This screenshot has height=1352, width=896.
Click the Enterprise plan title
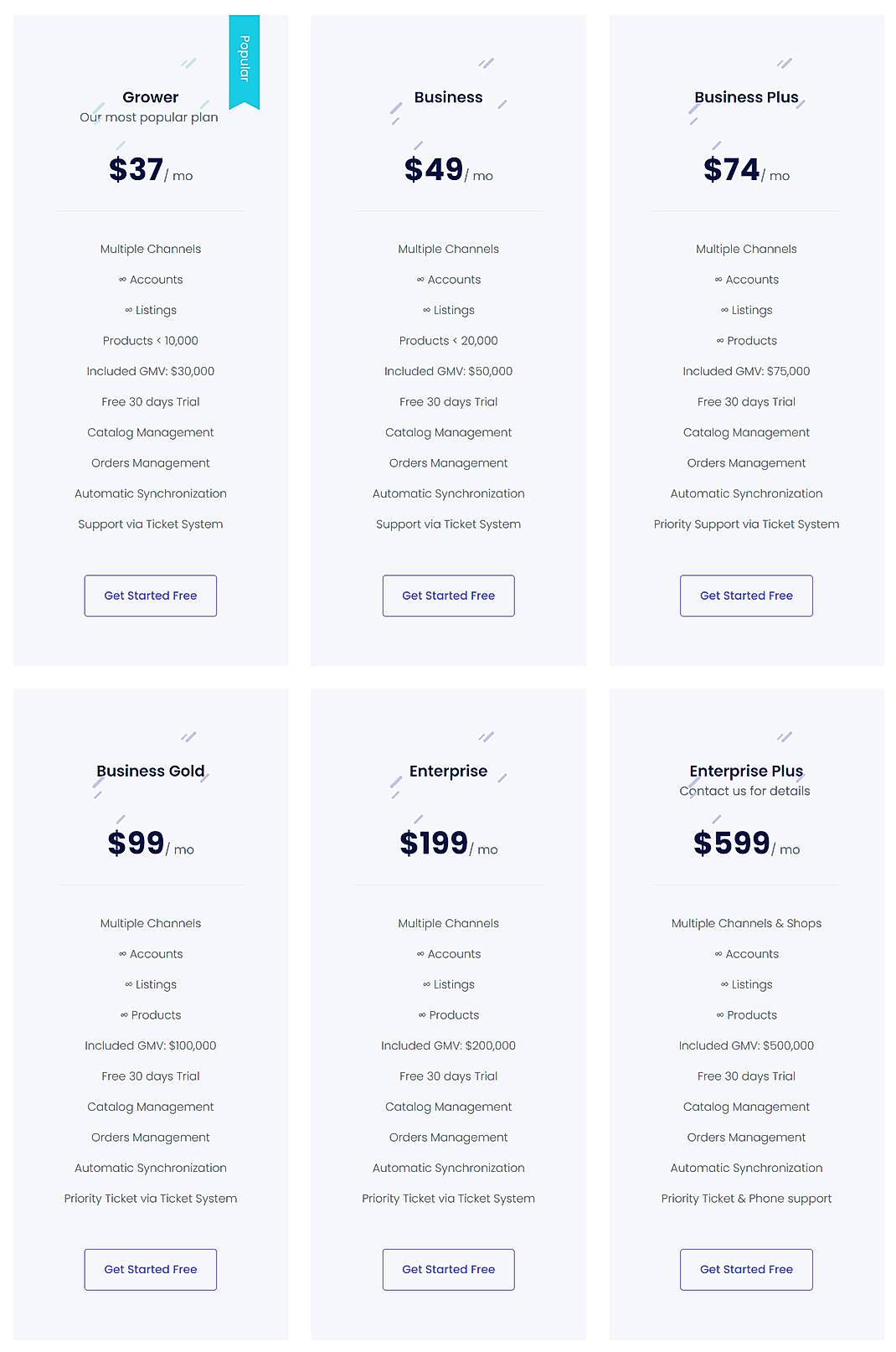[448, 771]
